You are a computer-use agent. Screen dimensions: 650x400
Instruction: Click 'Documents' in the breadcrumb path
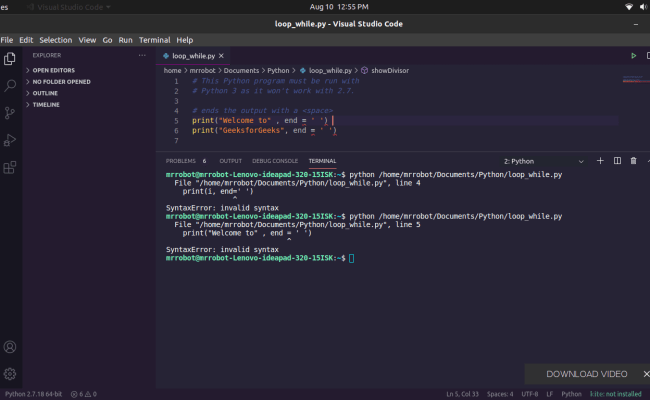241,70
